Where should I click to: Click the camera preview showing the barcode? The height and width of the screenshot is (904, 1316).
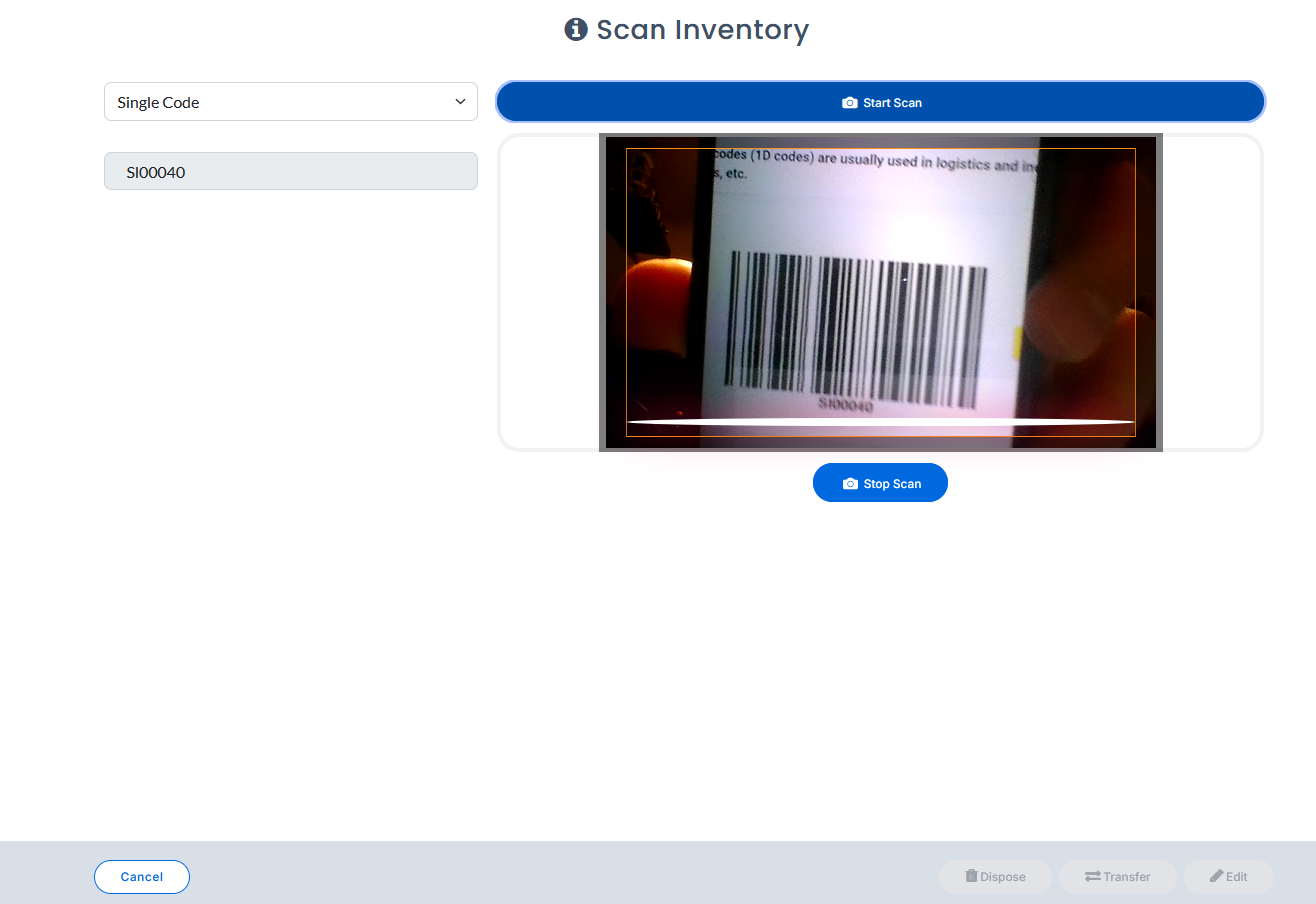880,292
